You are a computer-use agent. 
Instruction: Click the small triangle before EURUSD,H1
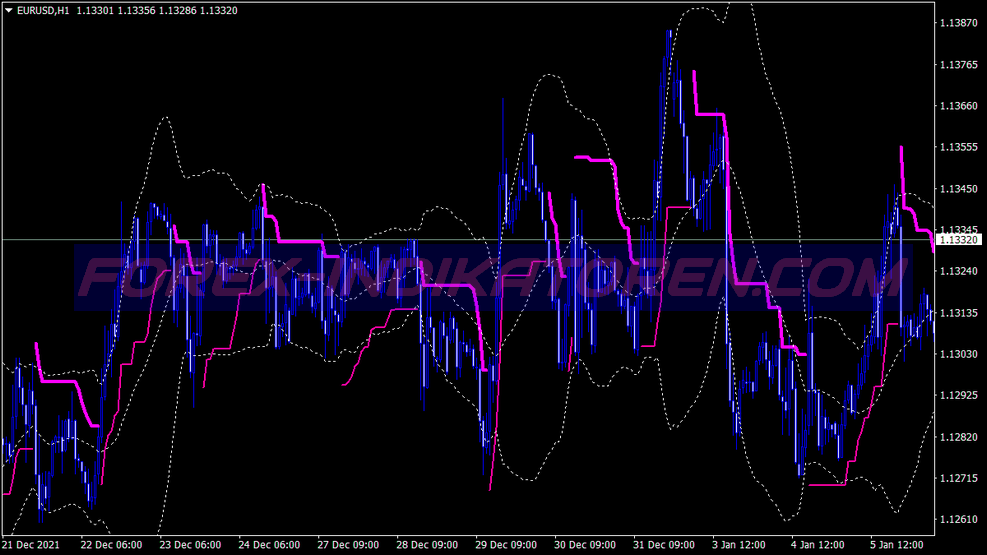click(8, 11)
